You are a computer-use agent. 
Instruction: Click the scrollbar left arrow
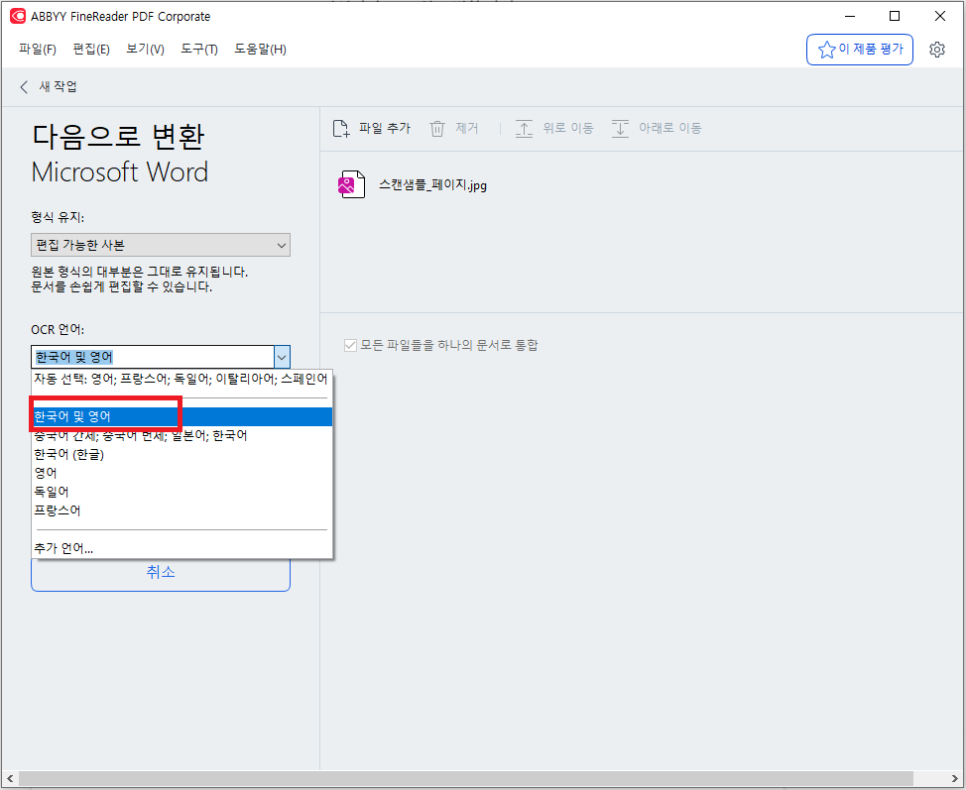point(10,779)
